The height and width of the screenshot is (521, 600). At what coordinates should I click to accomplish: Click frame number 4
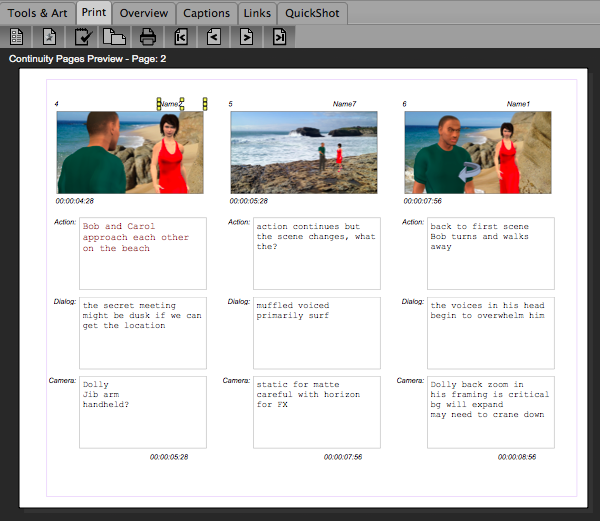click(x=56, y=104)
